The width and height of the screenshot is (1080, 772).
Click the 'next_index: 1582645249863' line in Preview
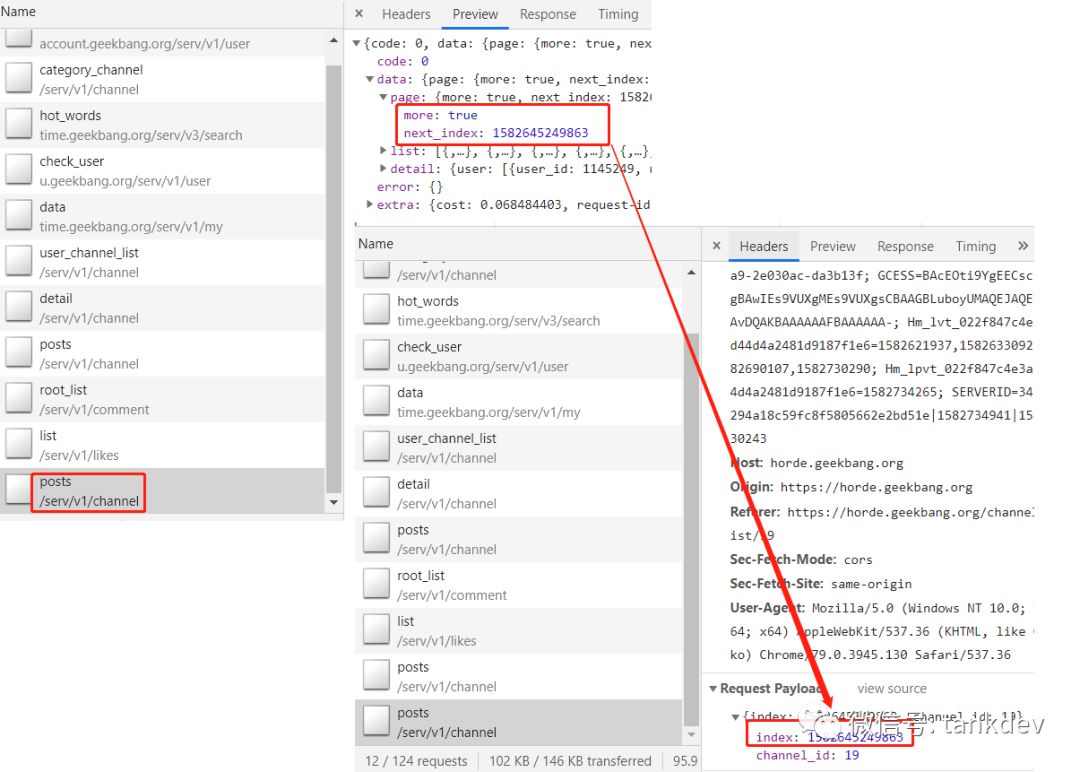(496, 133)
